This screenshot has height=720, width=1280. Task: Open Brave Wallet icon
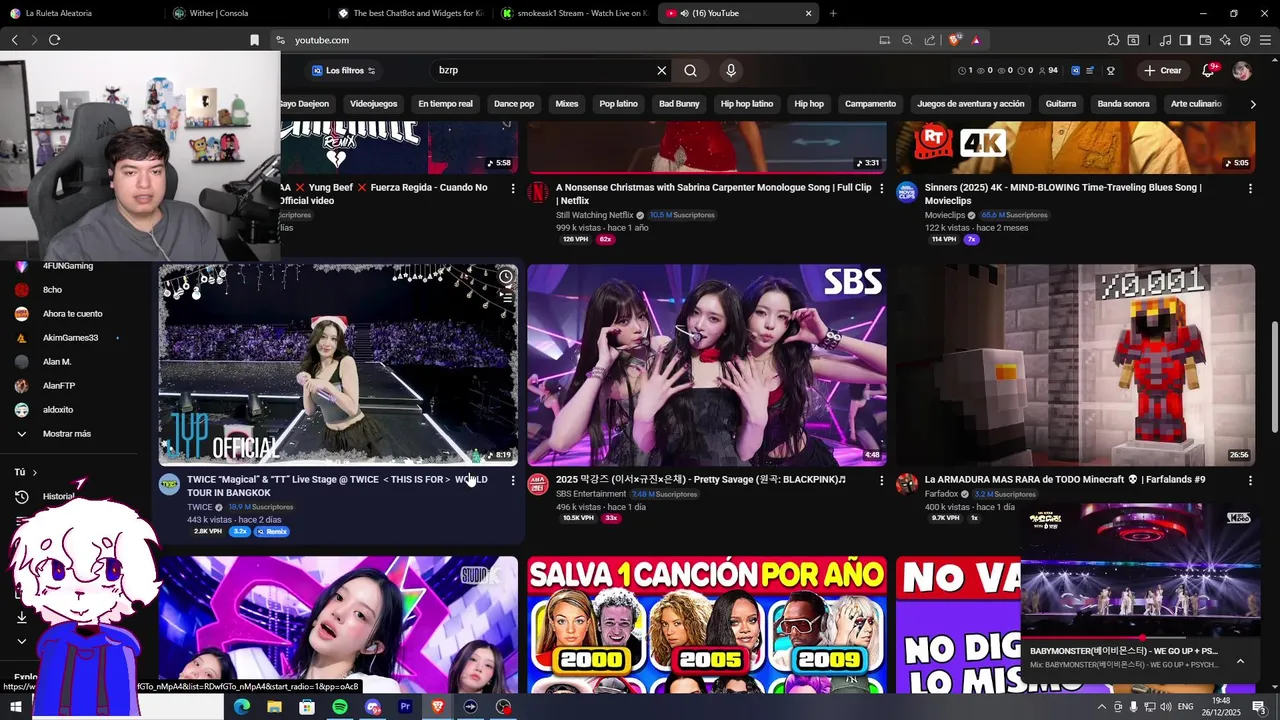pyautogui.click(x=1205, y=40)
